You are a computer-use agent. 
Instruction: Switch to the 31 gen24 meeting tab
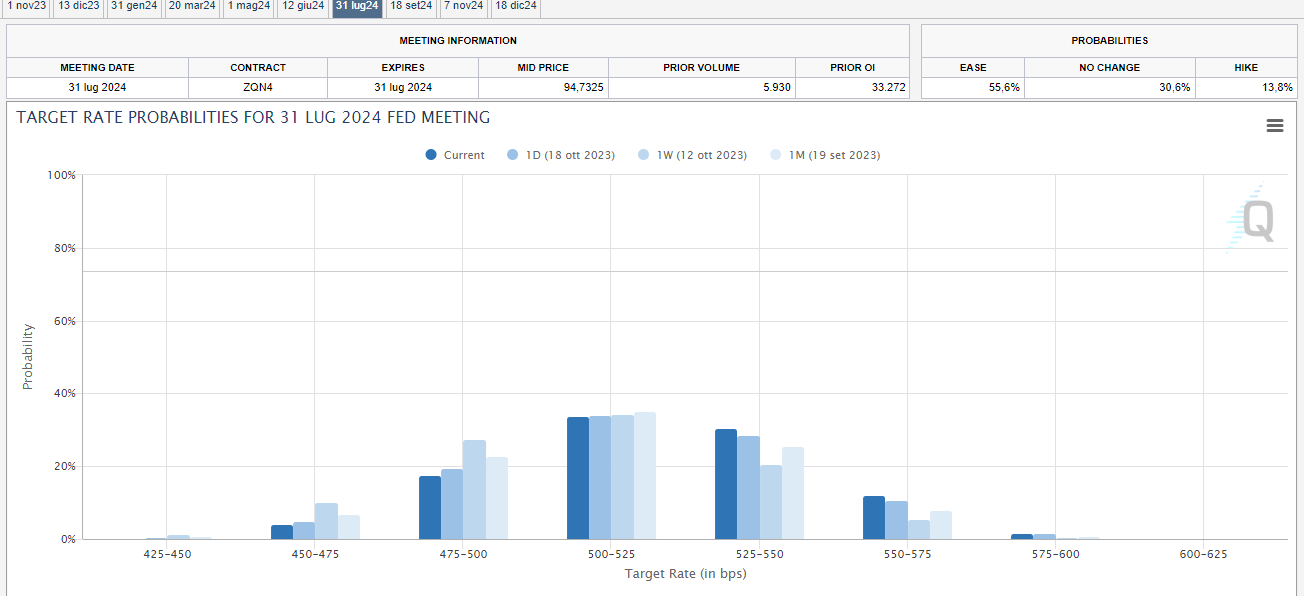point(134,7)
